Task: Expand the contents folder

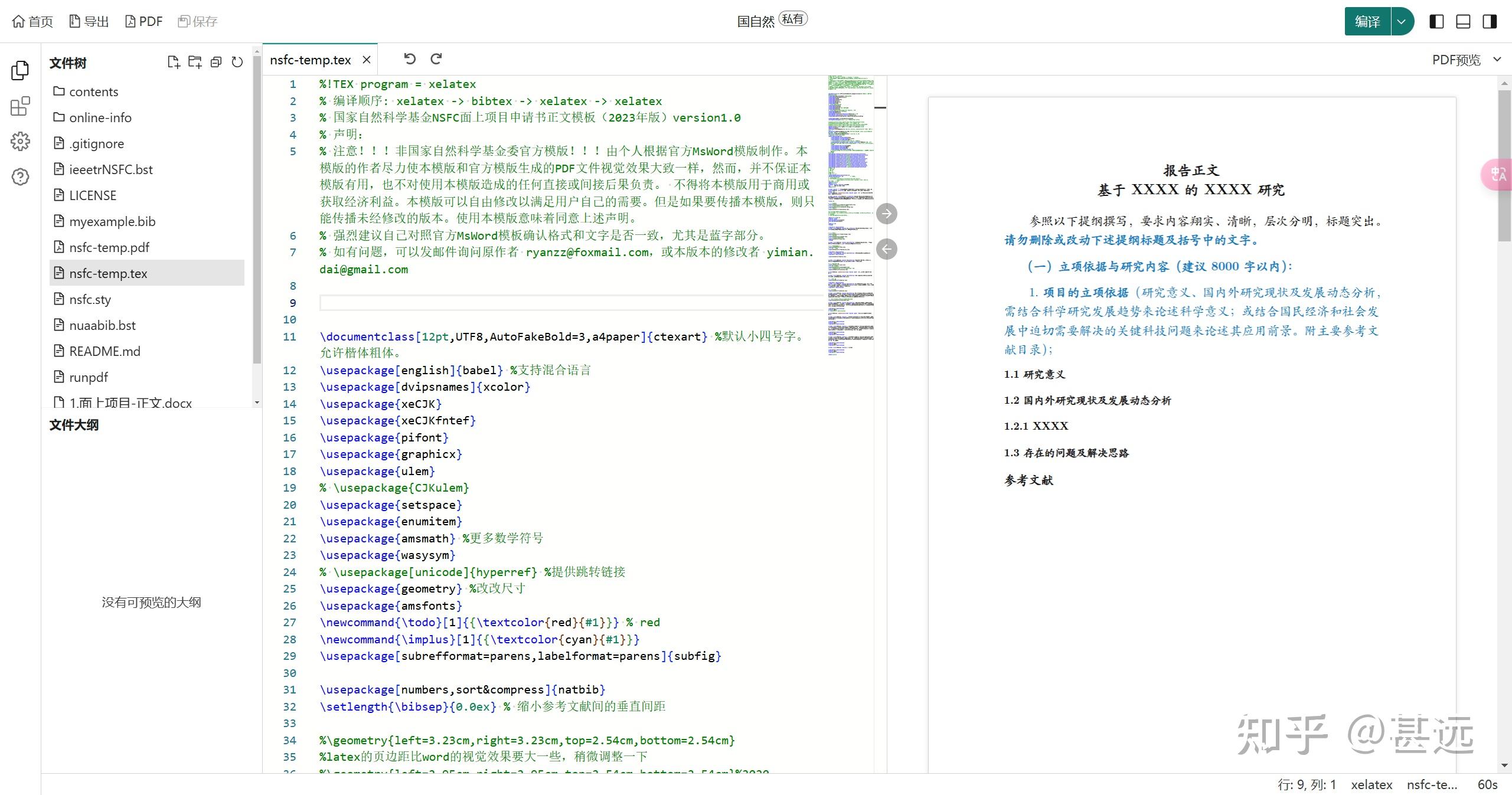Action: 93,91
